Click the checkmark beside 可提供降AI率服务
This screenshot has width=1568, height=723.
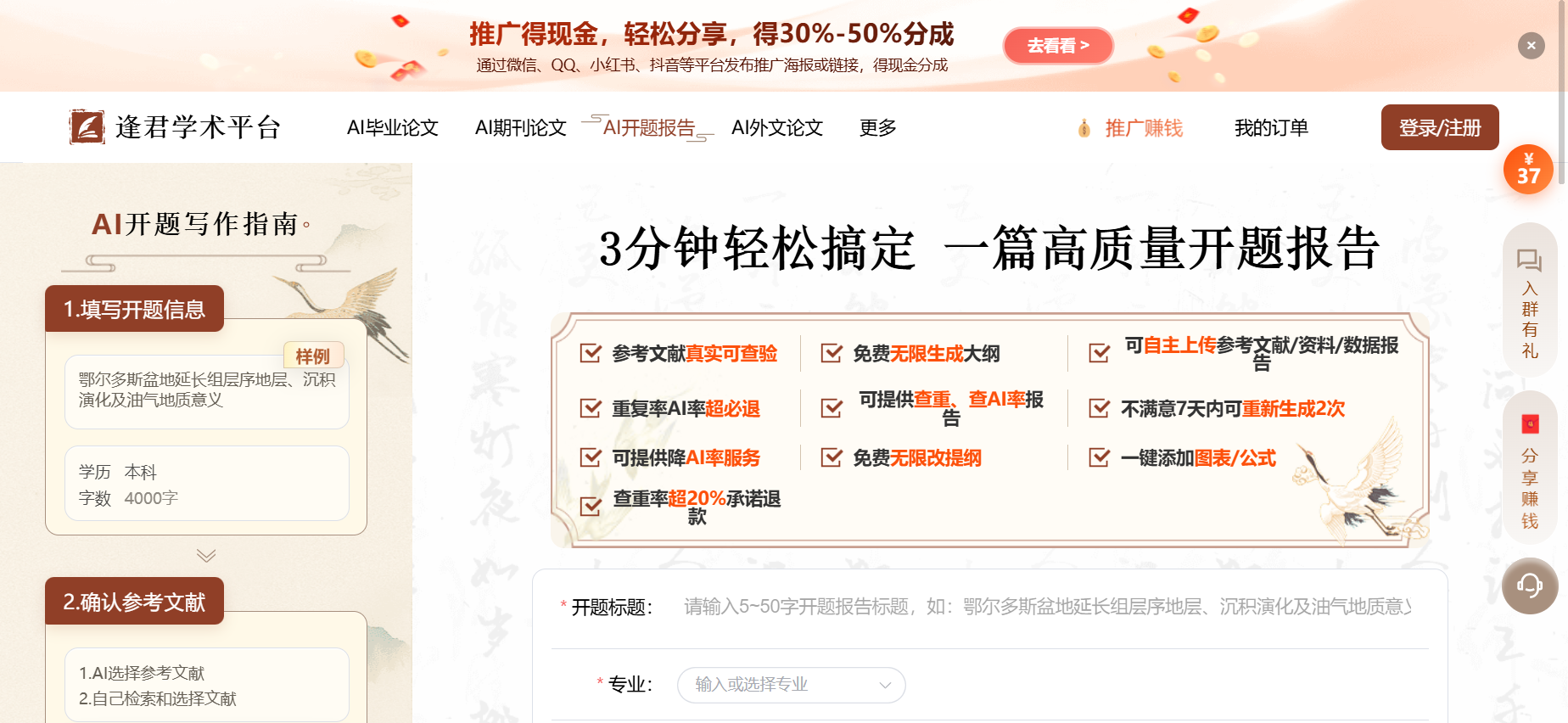[x=591, y=457]
